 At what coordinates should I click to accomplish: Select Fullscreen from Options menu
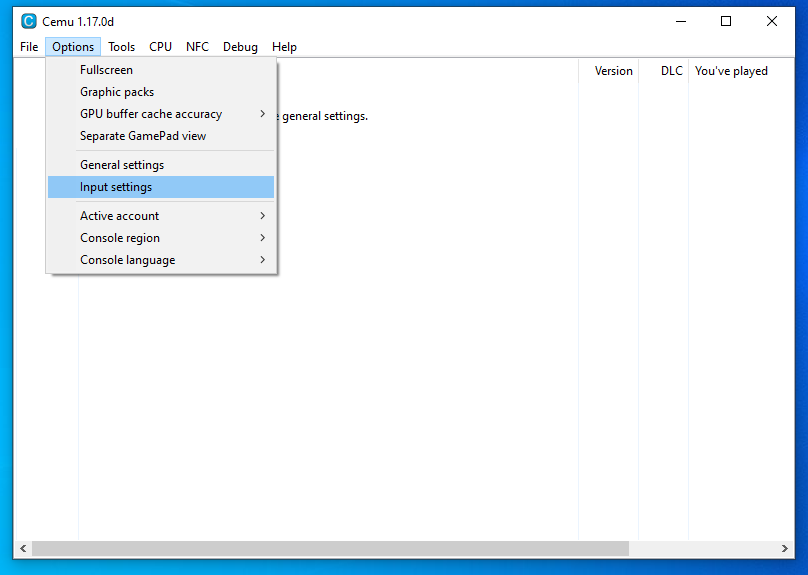pyautogui.click(x=161, y=70)
